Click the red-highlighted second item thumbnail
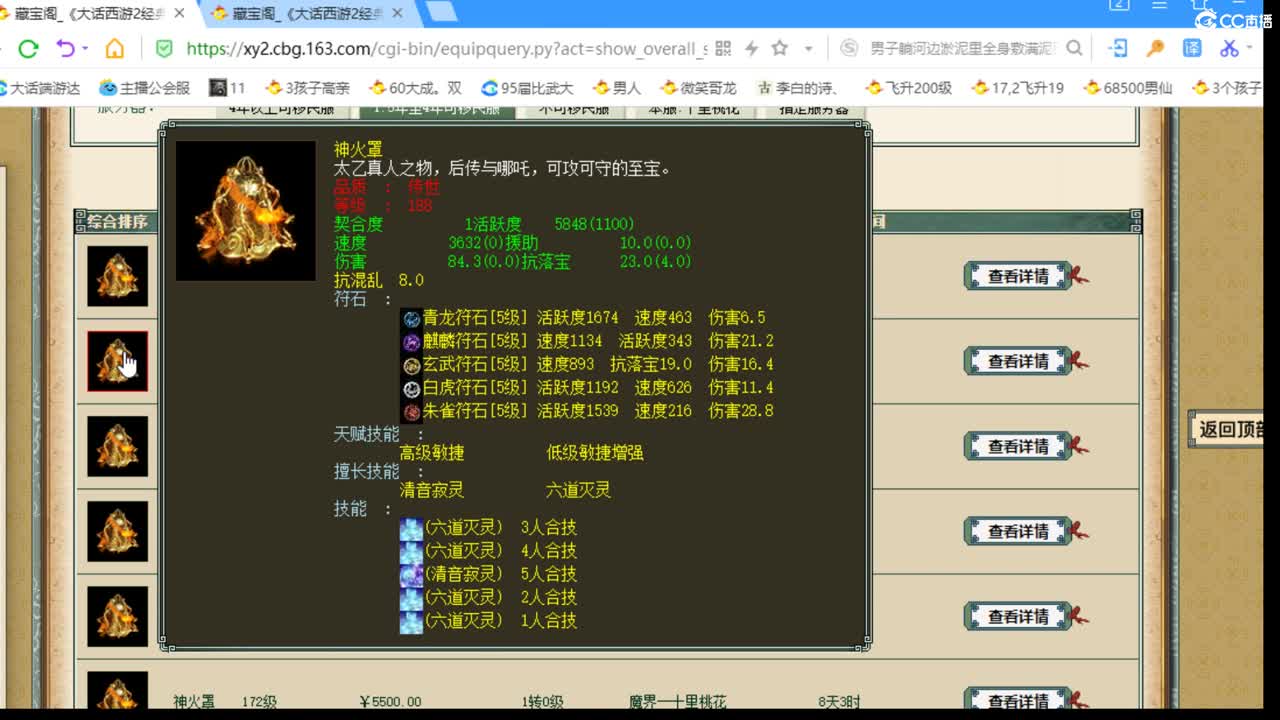This screenshot has height=720, width=1280. (x=117, y=361)
